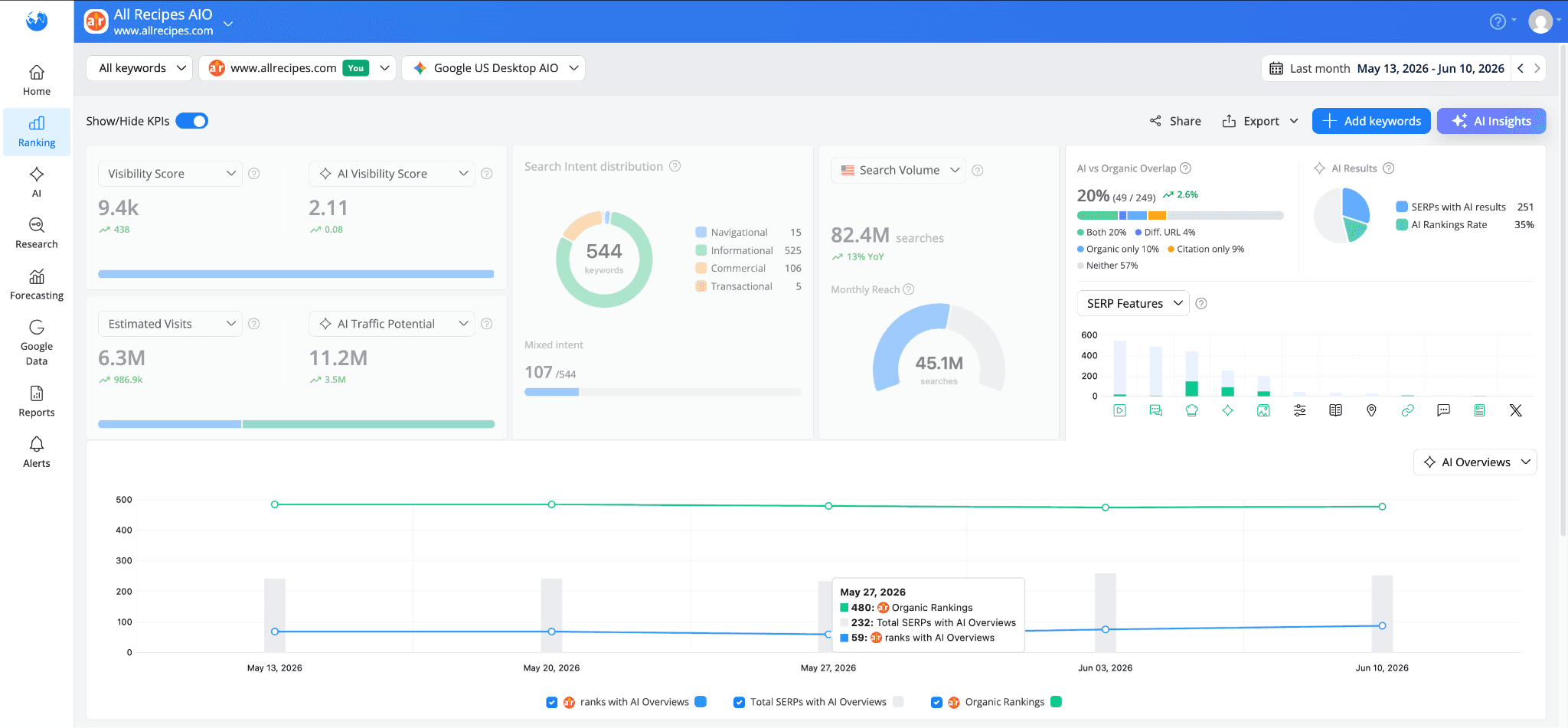Click the globe app logo in the sidebar

coord(36,21)
